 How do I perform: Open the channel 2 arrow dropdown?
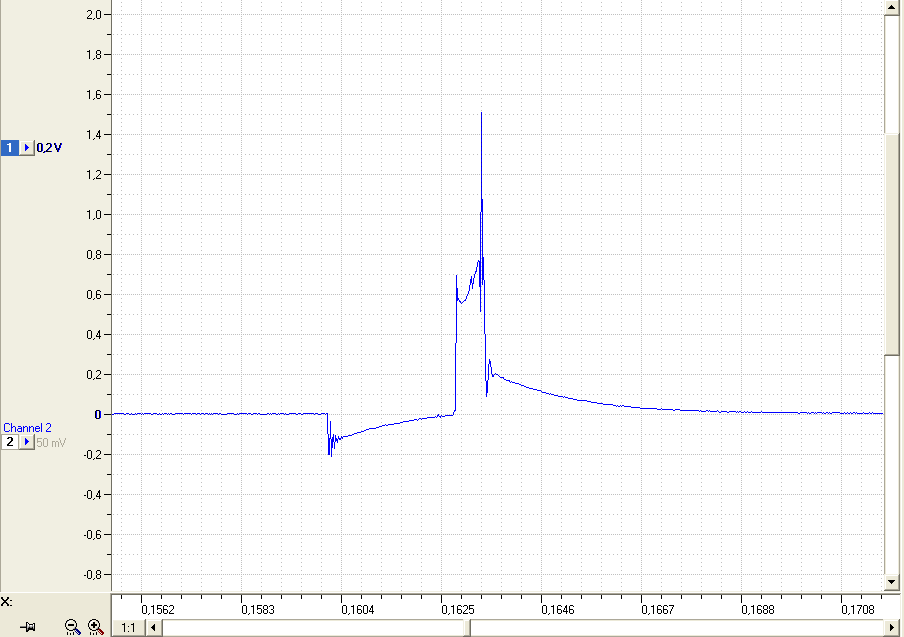click(x=27, y=442)
